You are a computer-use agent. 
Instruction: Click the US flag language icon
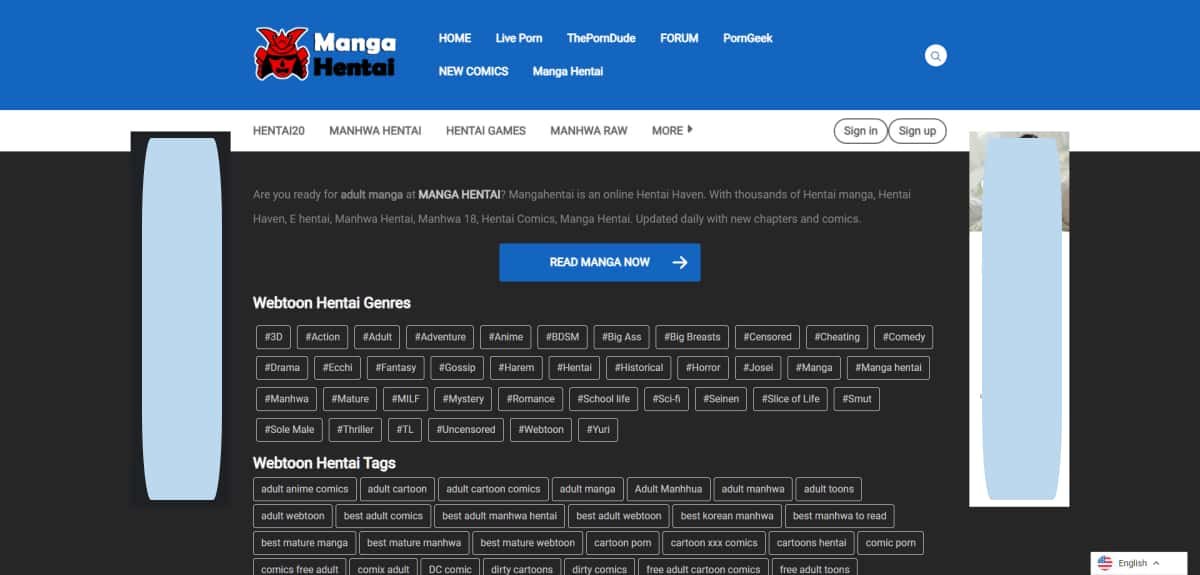[1105, 563]
